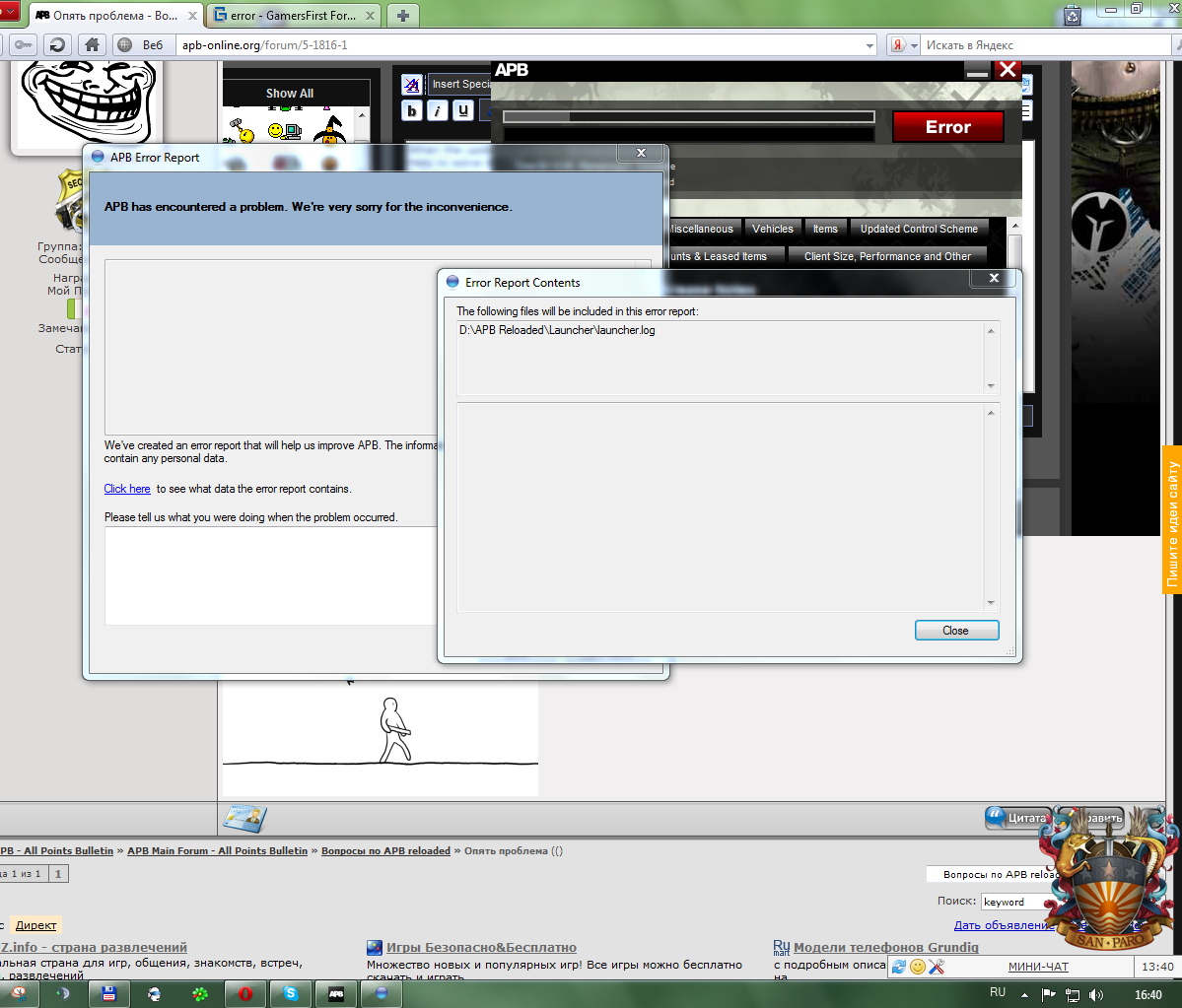This screenshot has height=1008, width=1182.
Task: Click the browser home icon
Action: pos(92,44)
